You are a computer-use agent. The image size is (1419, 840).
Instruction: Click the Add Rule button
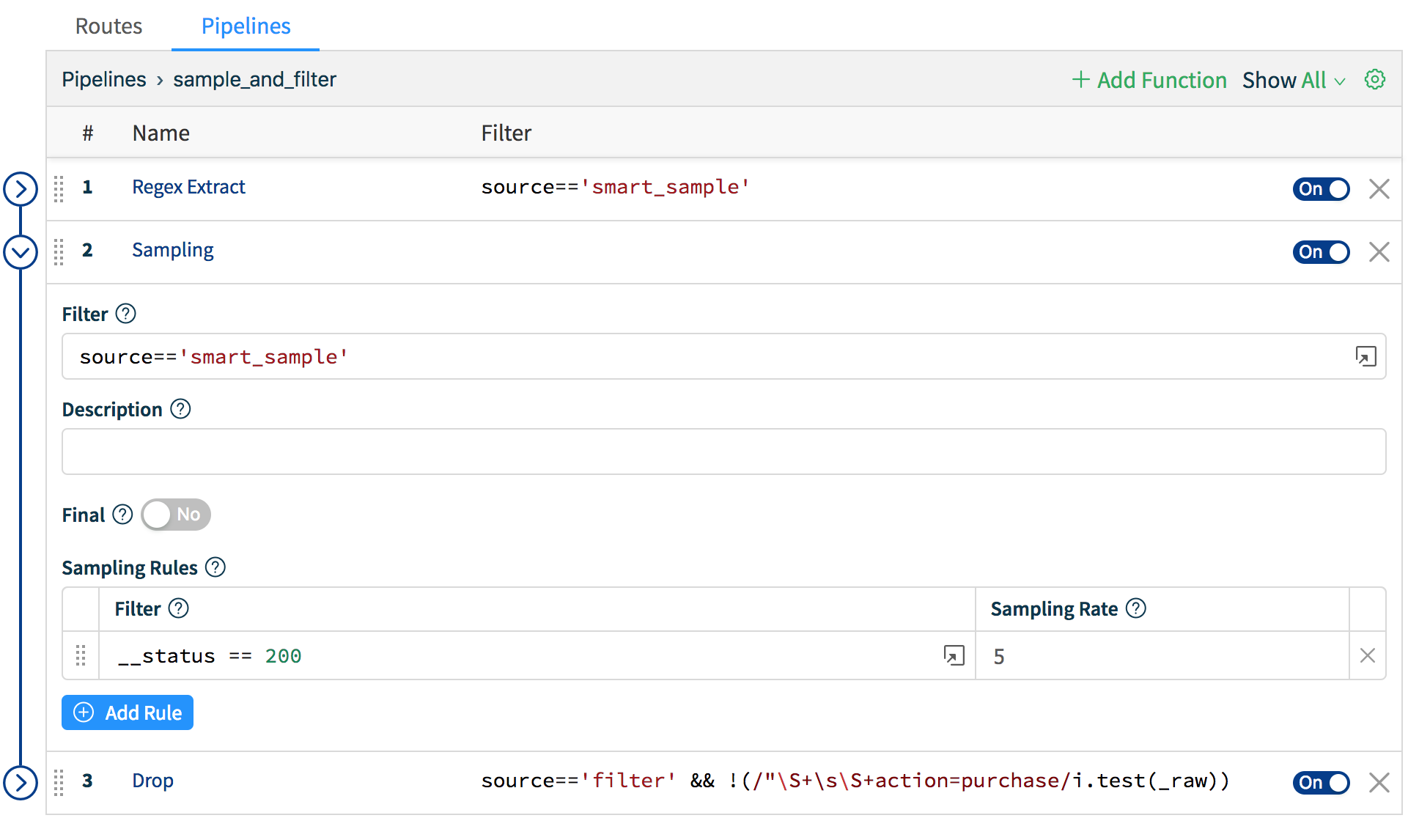click(128, 712)
